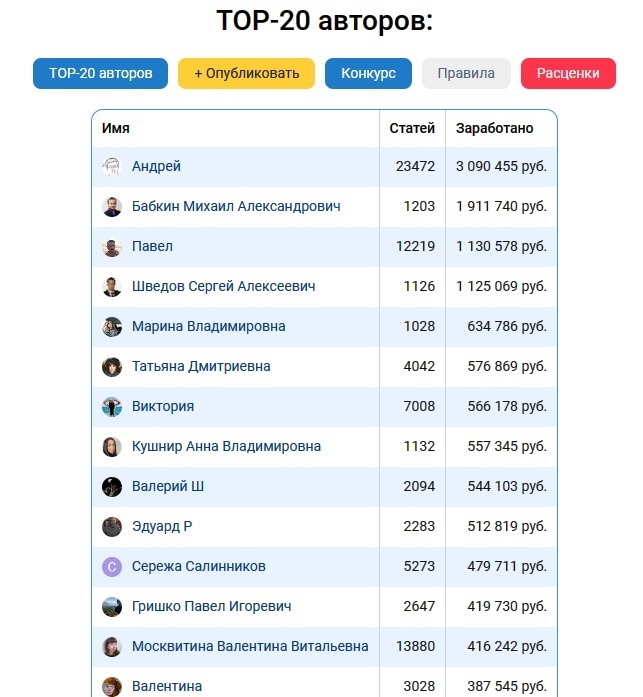This screenshot has height=697, width=643.
Task: Click Марина Владимировна's avatar picture
Action: [112, 327]
